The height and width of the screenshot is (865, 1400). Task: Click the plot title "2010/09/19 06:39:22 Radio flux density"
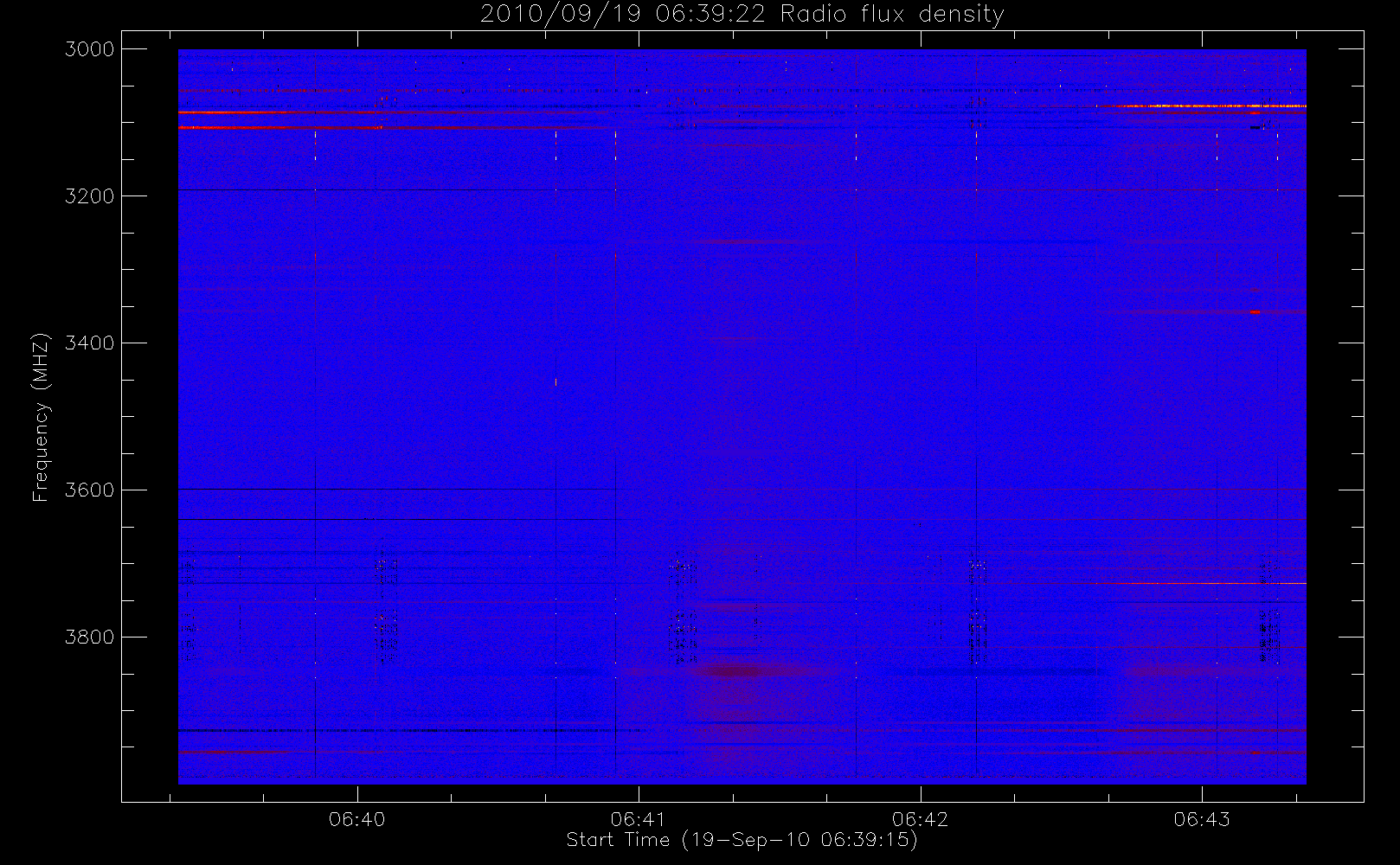click(742, 15)
